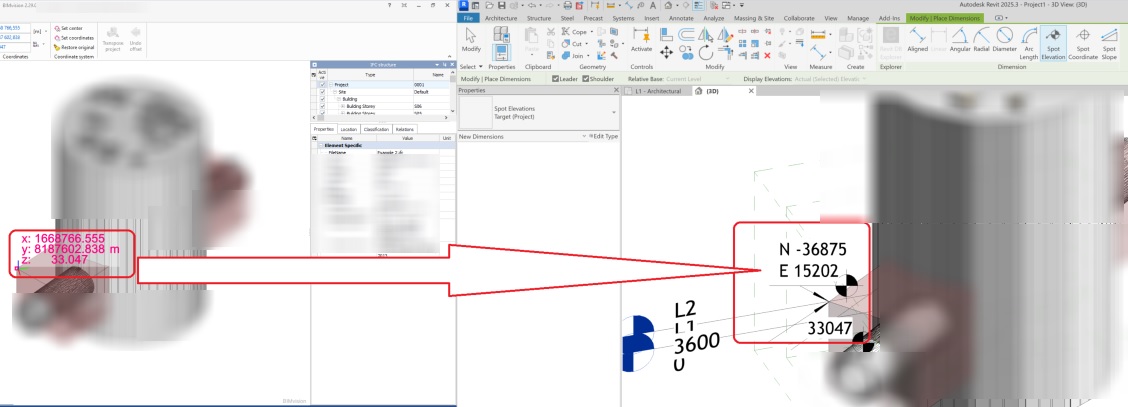Viewport: 1128px width, 407px height.
Task: Click the Move tool in Modify panel
Action: click(666, 52)
